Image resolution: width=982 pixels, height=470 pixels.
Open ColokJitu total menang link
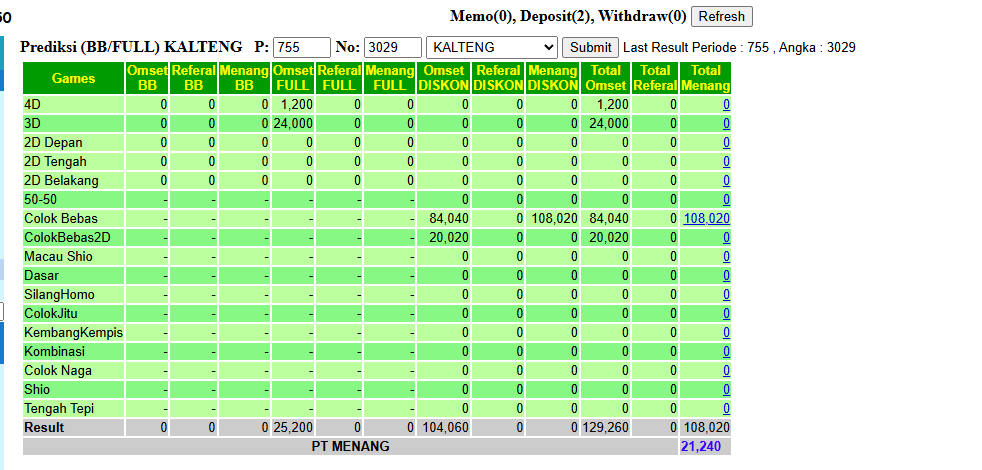pos(726,313)
